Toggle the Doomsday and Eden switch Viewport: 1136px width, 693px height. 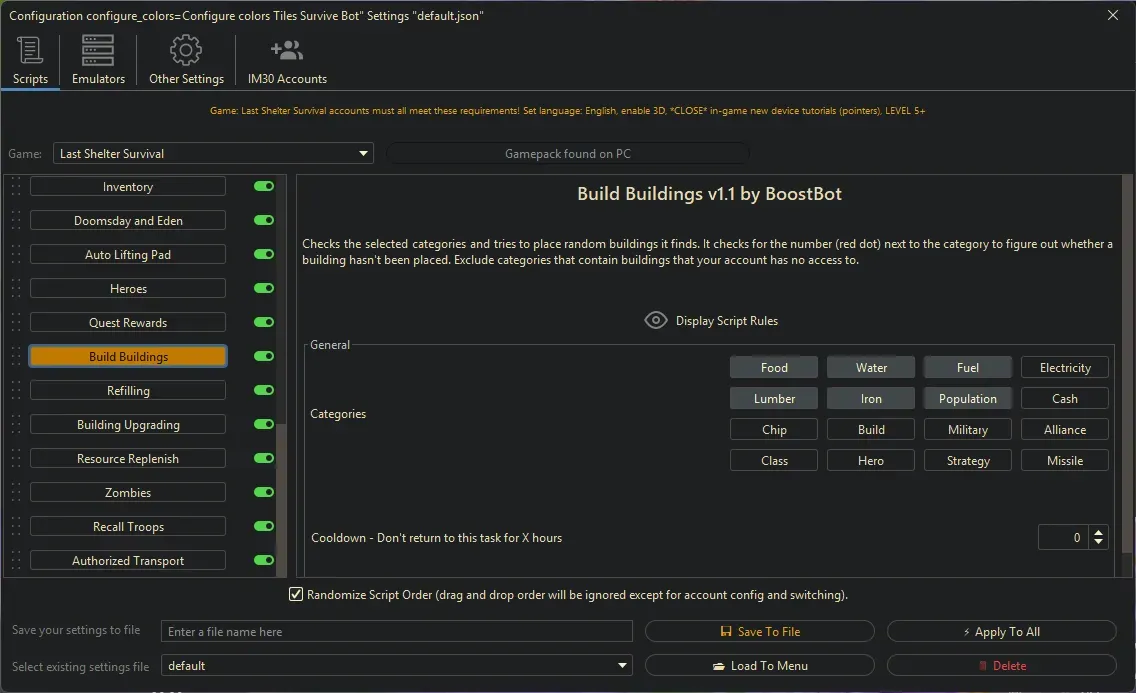click(264, 220)
